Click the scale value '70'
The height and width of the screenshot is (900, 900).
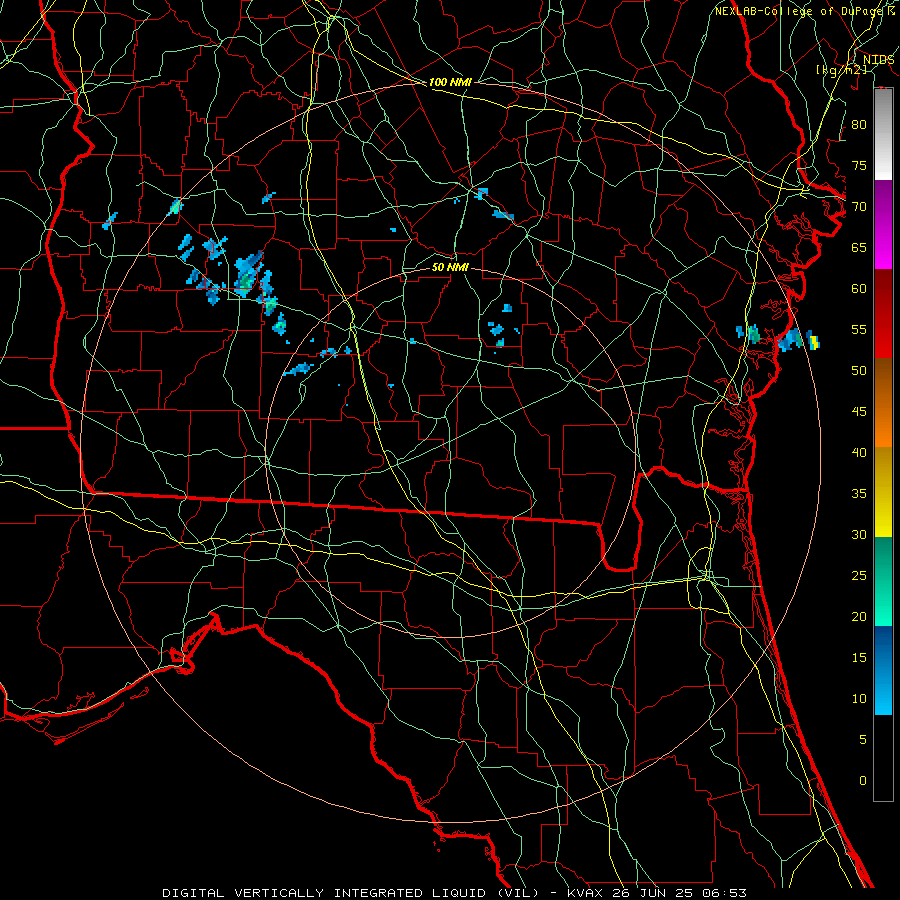859,206
